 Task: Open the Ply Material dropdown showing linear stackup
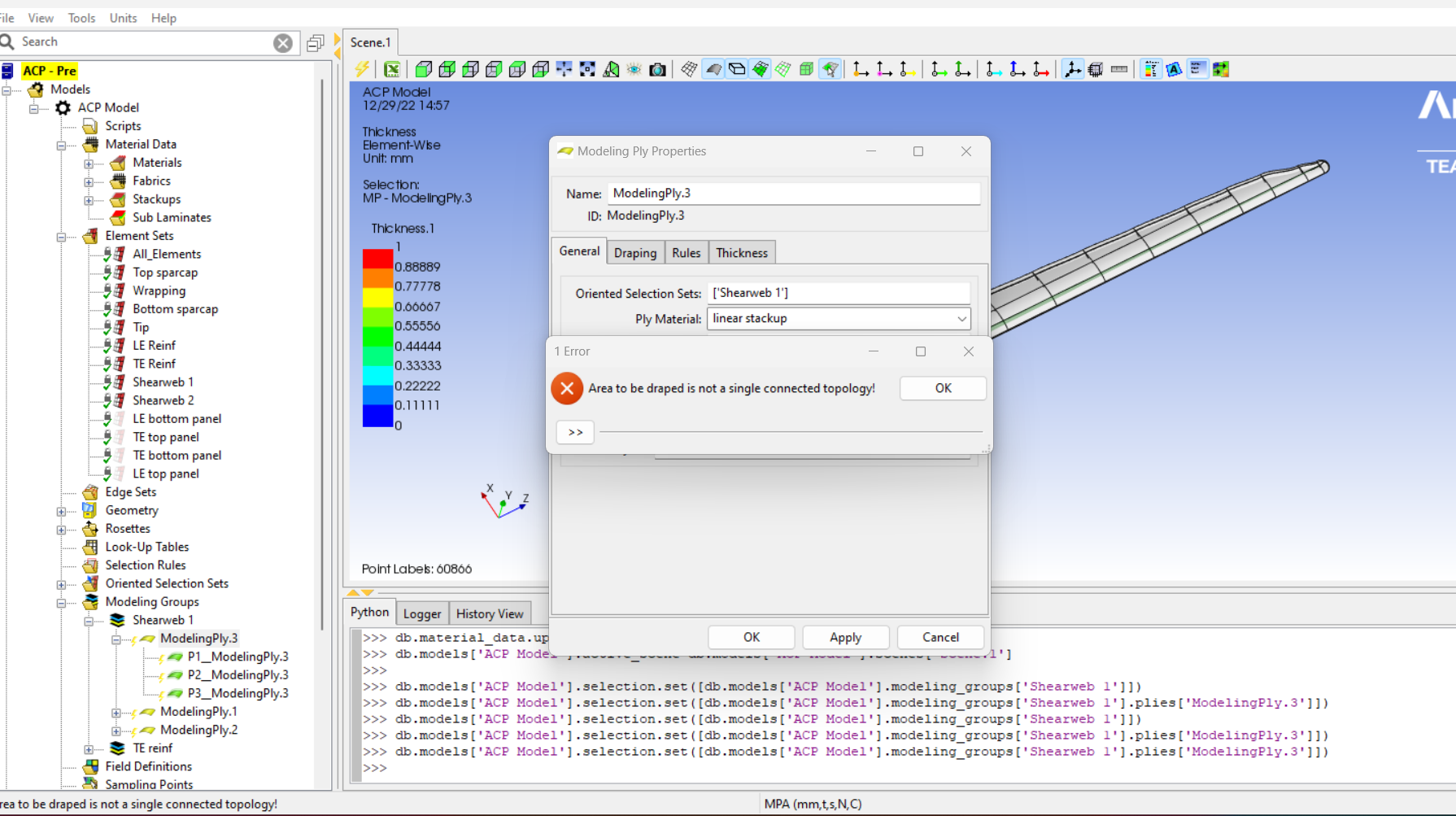coord(962,318)
